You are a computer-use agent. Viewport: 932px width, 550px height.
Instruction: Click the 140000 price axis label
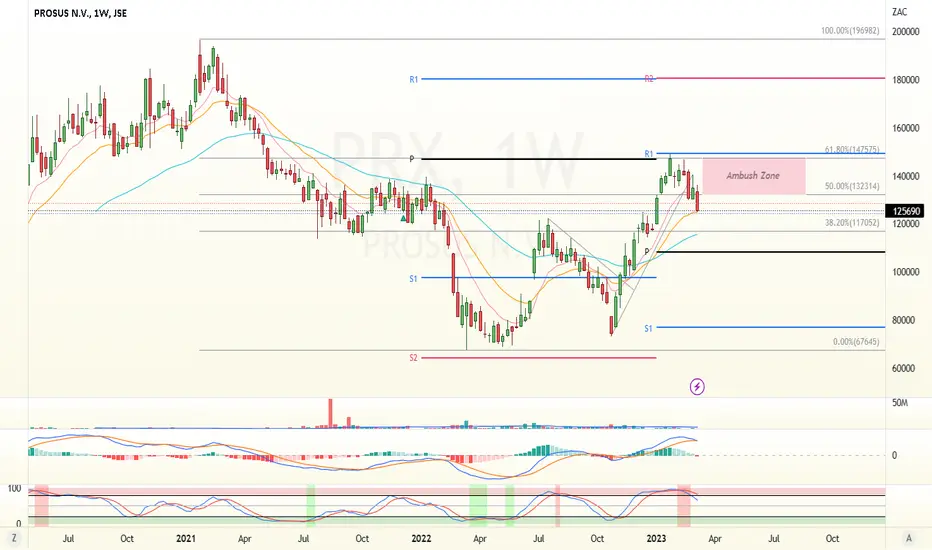905,176
